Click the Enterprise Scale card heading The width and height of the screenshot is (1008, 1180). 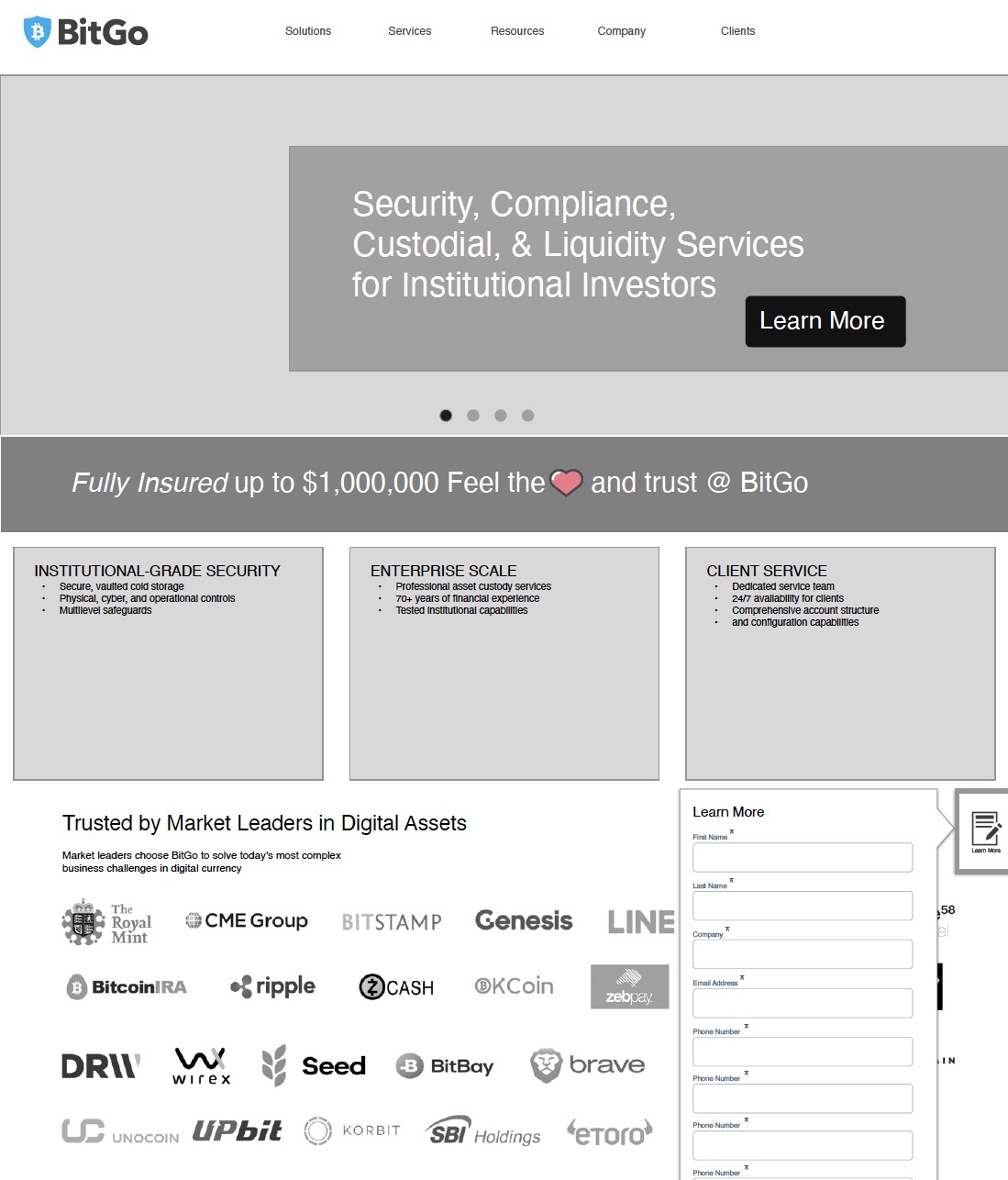click(444, 571)
